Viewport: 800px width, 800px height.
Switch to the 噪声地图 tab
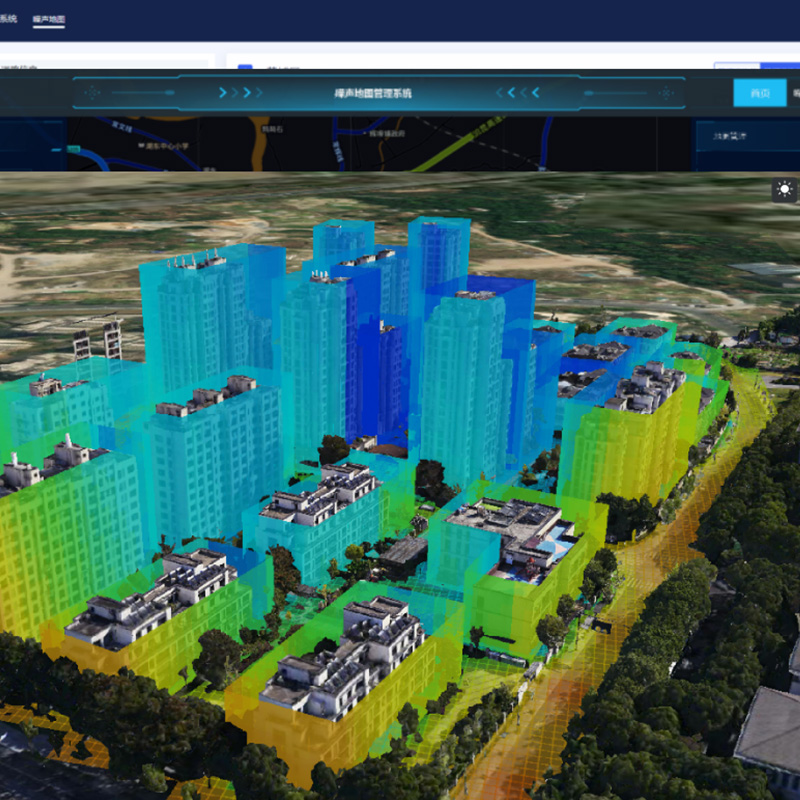pos(48,19)
